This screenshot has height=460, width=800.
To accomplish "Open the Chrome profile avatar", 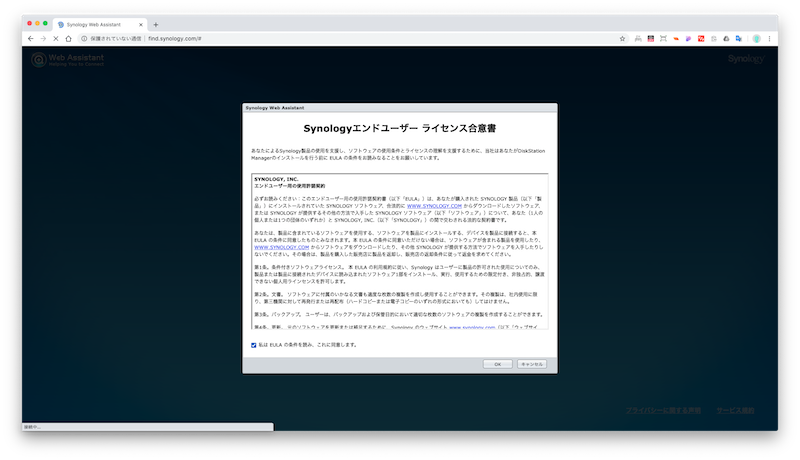I will click(757, 39).
